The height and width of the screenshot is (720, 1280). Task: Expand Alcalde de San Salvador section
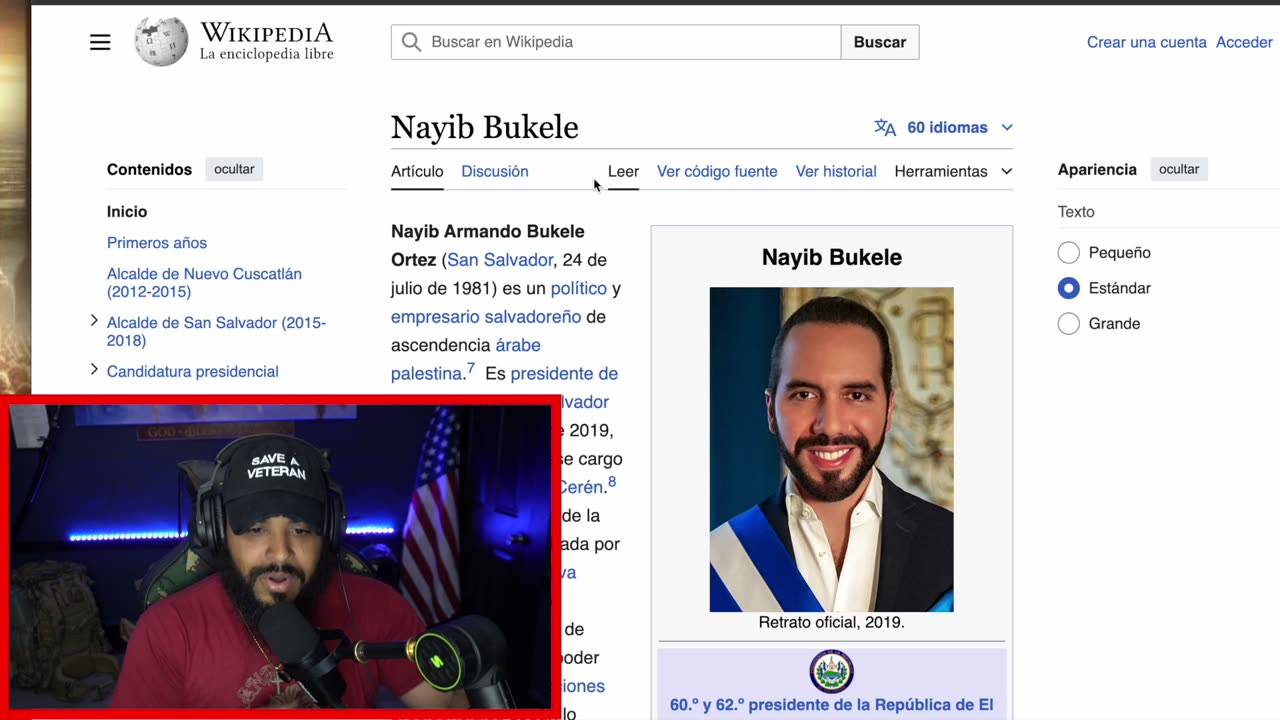click(x=94, y=321)
